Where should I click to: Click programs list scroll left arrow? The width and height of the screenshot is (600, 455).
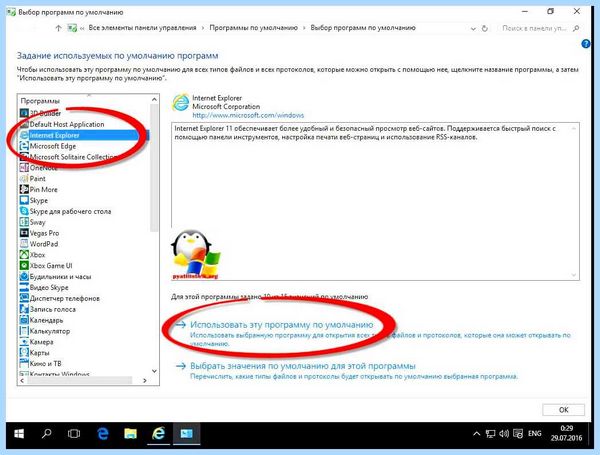[x=22, y=380]
